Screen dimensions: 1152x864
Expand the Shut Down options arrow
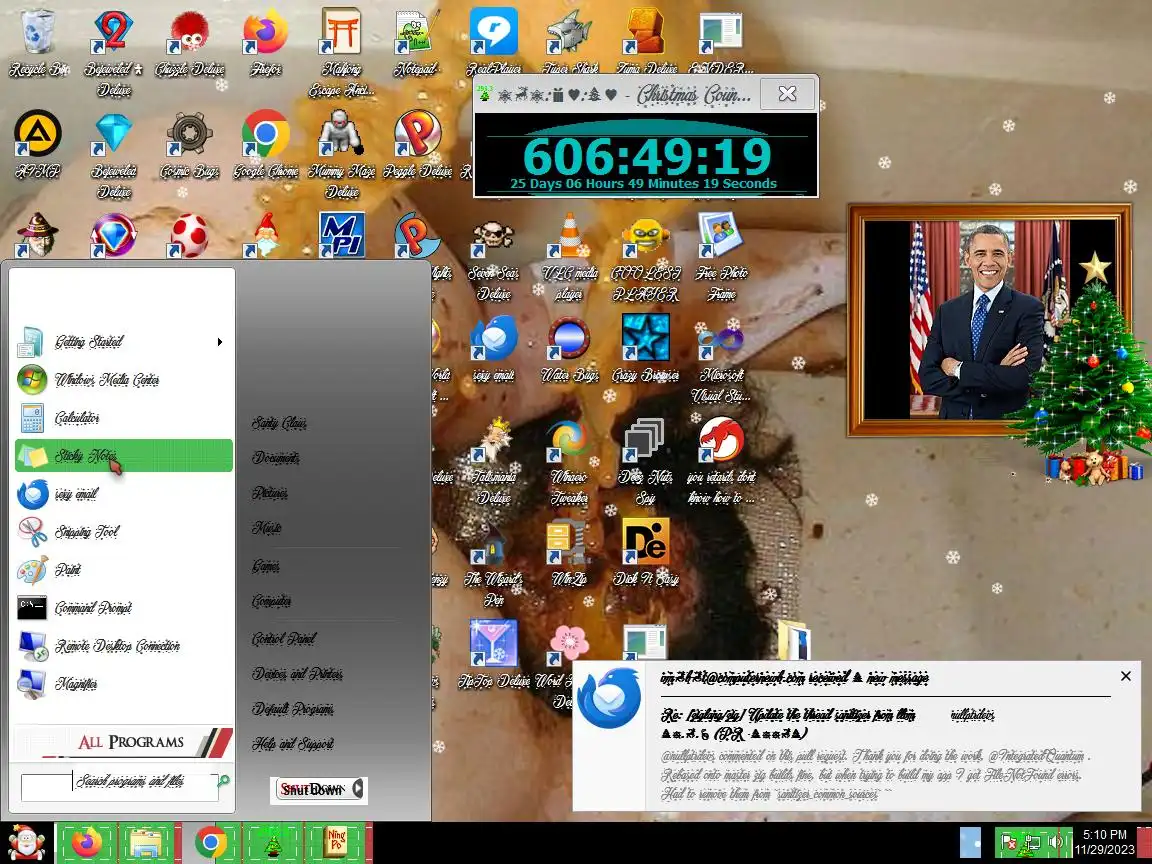(360, 790)
